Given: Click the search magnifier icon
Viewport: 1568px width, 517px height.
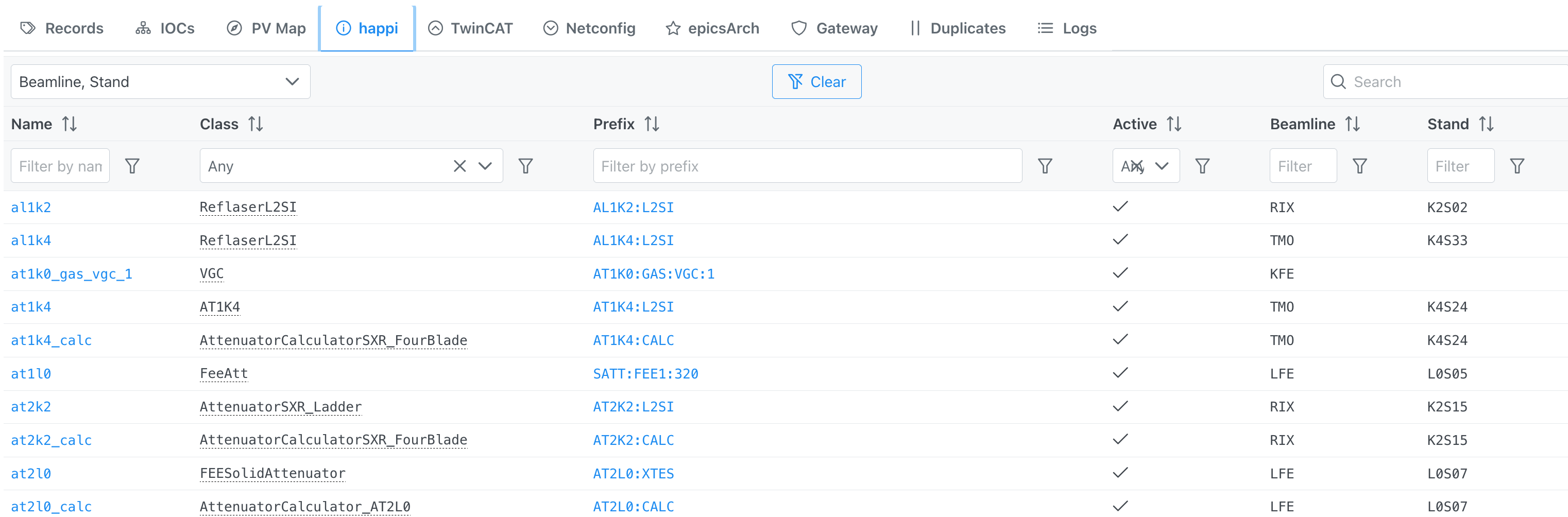Looking at the screenshot, I should coord(1339,81).
